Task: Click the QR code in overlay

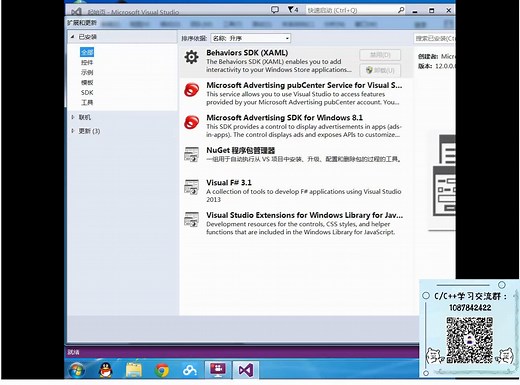Action: coord(469,340)
